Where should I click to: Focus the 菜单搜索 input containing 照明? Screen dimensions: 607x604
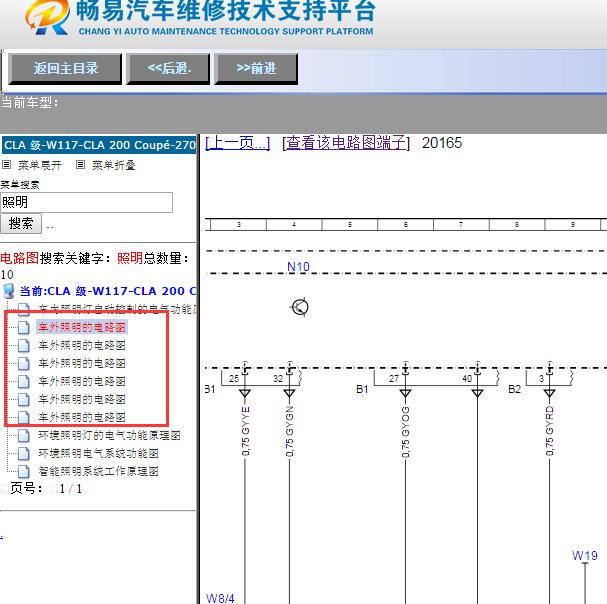[86, 202]
